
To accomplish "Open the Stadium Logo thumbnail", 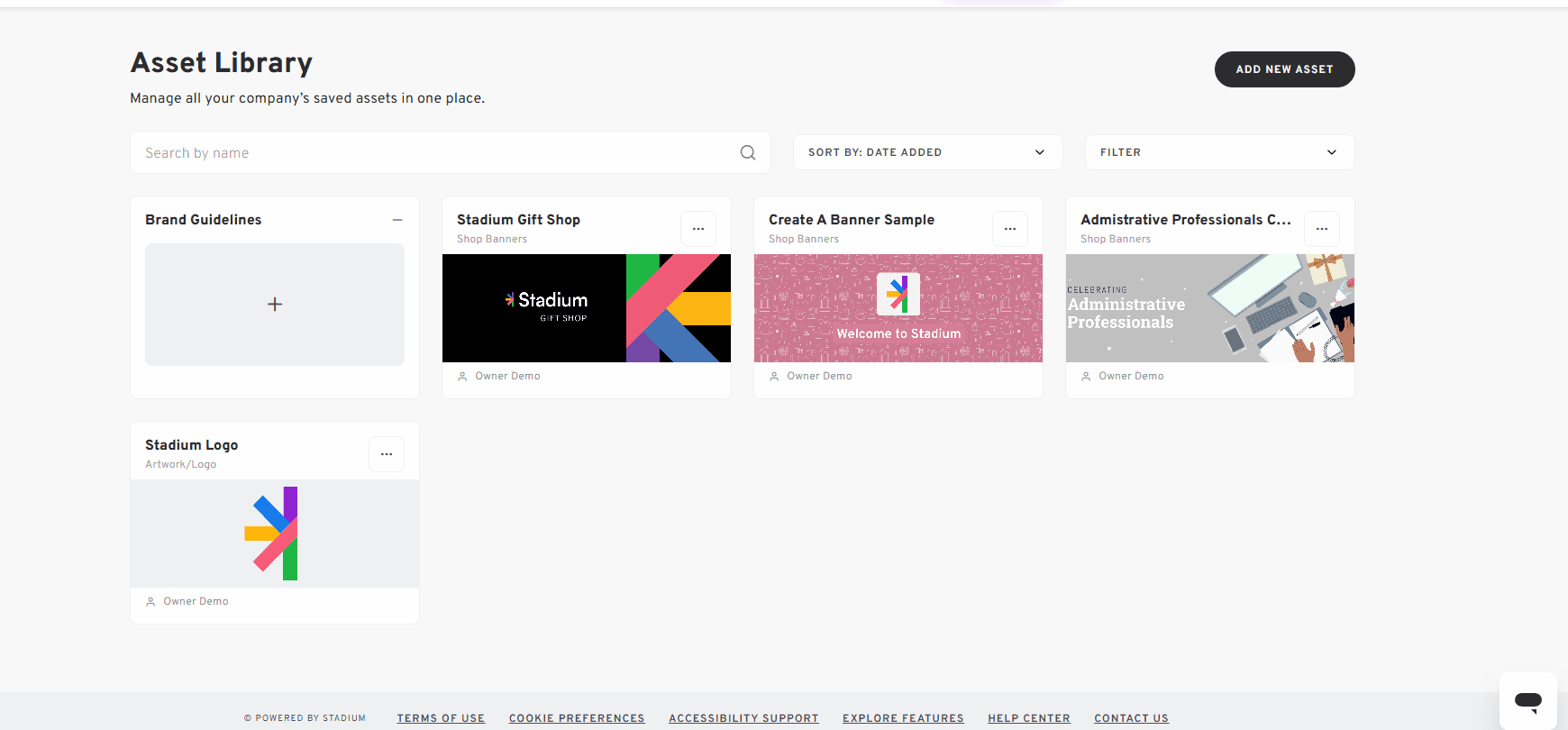I will tap(275, 534).
